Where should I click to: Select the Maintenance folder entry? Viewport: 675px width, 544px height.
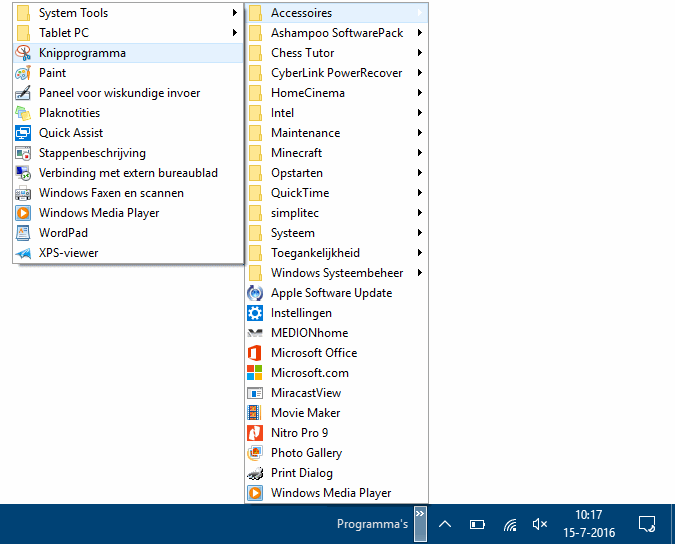coord(337,133)
